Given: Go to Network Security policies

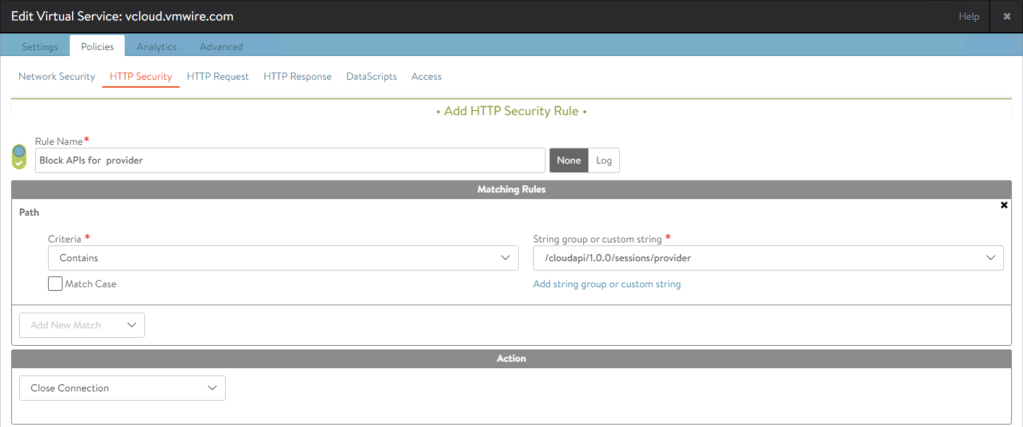Looking at the screenshot, I should tap(56, 77).
